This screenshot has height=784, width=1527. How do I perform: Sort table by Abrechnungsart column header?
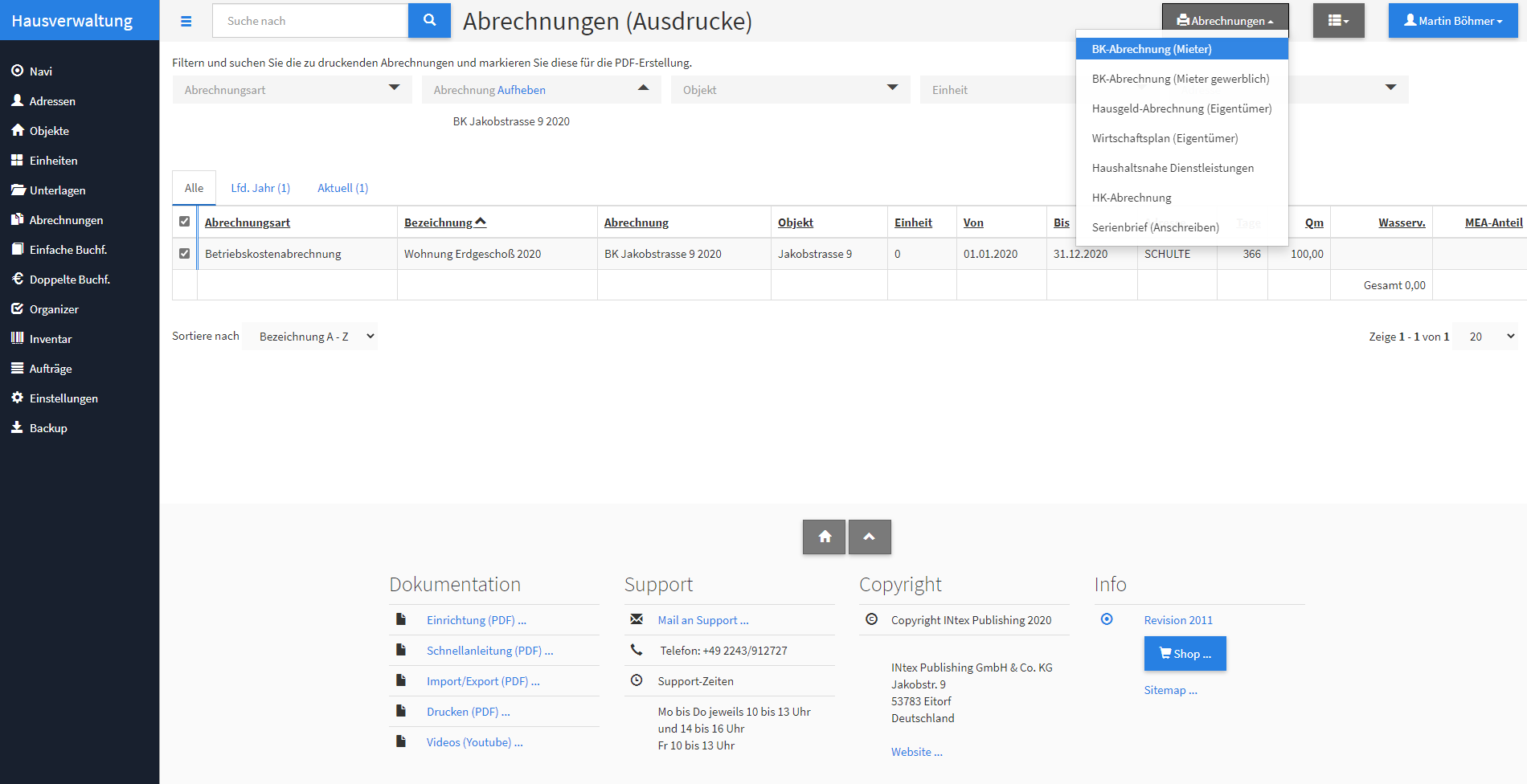coord(247,223)
